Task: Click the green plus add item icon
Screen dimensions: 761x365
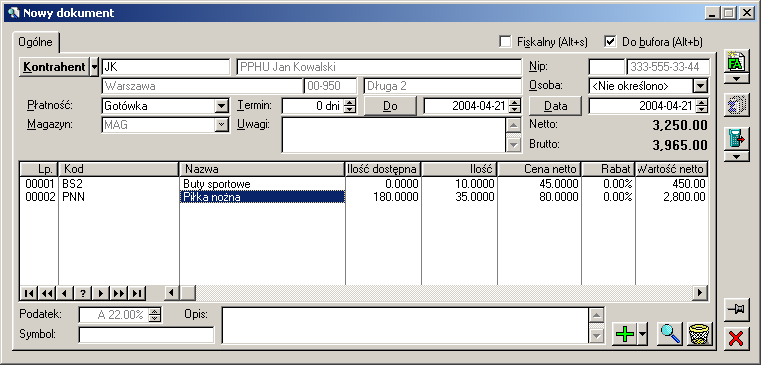Action: pos(625,334)
